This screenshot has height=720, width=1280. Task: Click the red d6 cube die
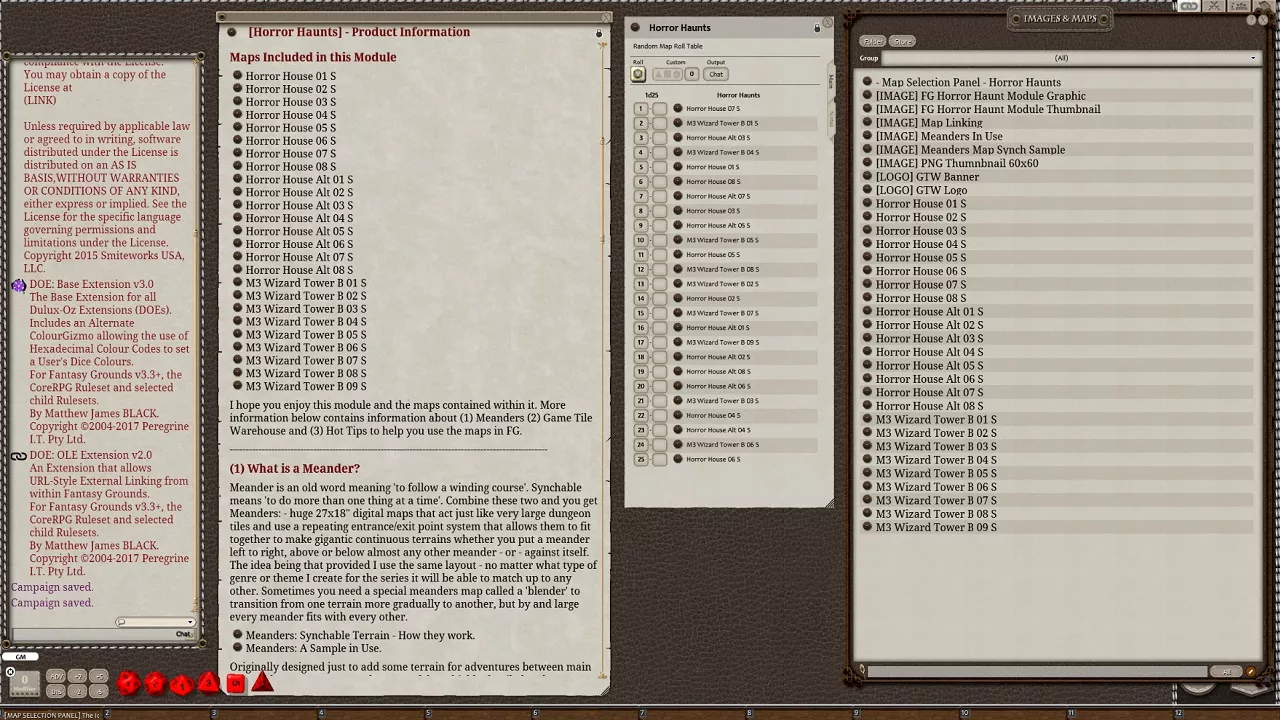coord(236,683)
